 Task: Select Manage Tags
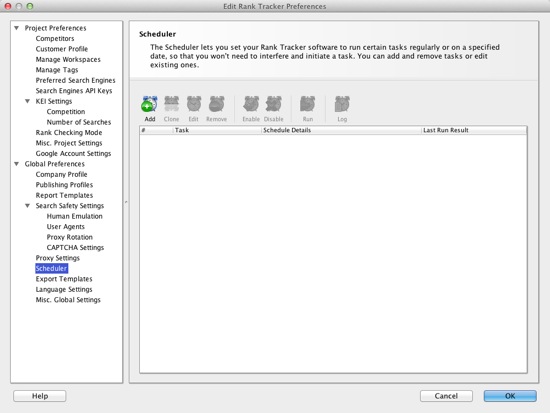(57, 70)
